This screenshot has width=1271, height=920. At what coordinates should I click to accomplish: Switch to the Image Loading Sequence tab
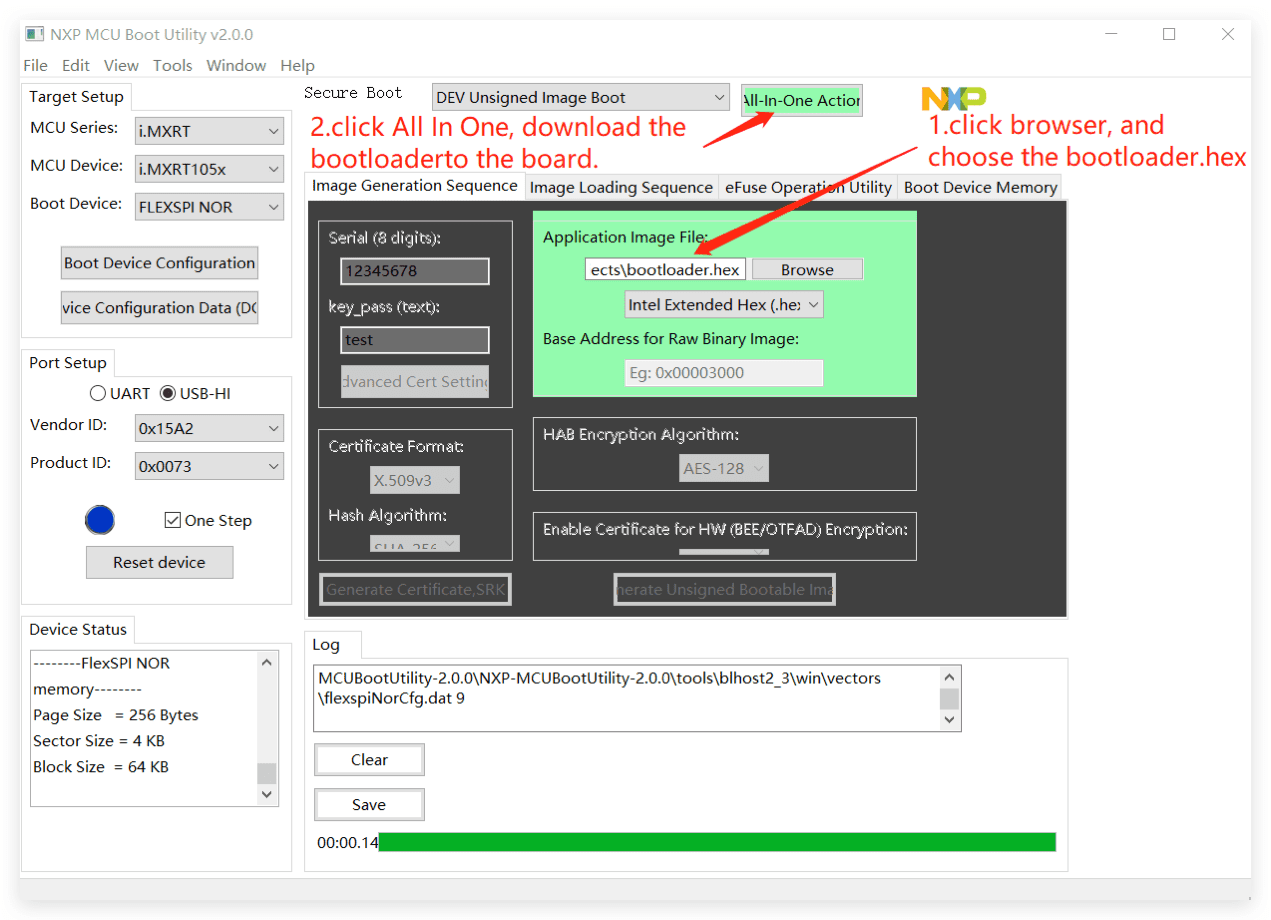621,187
